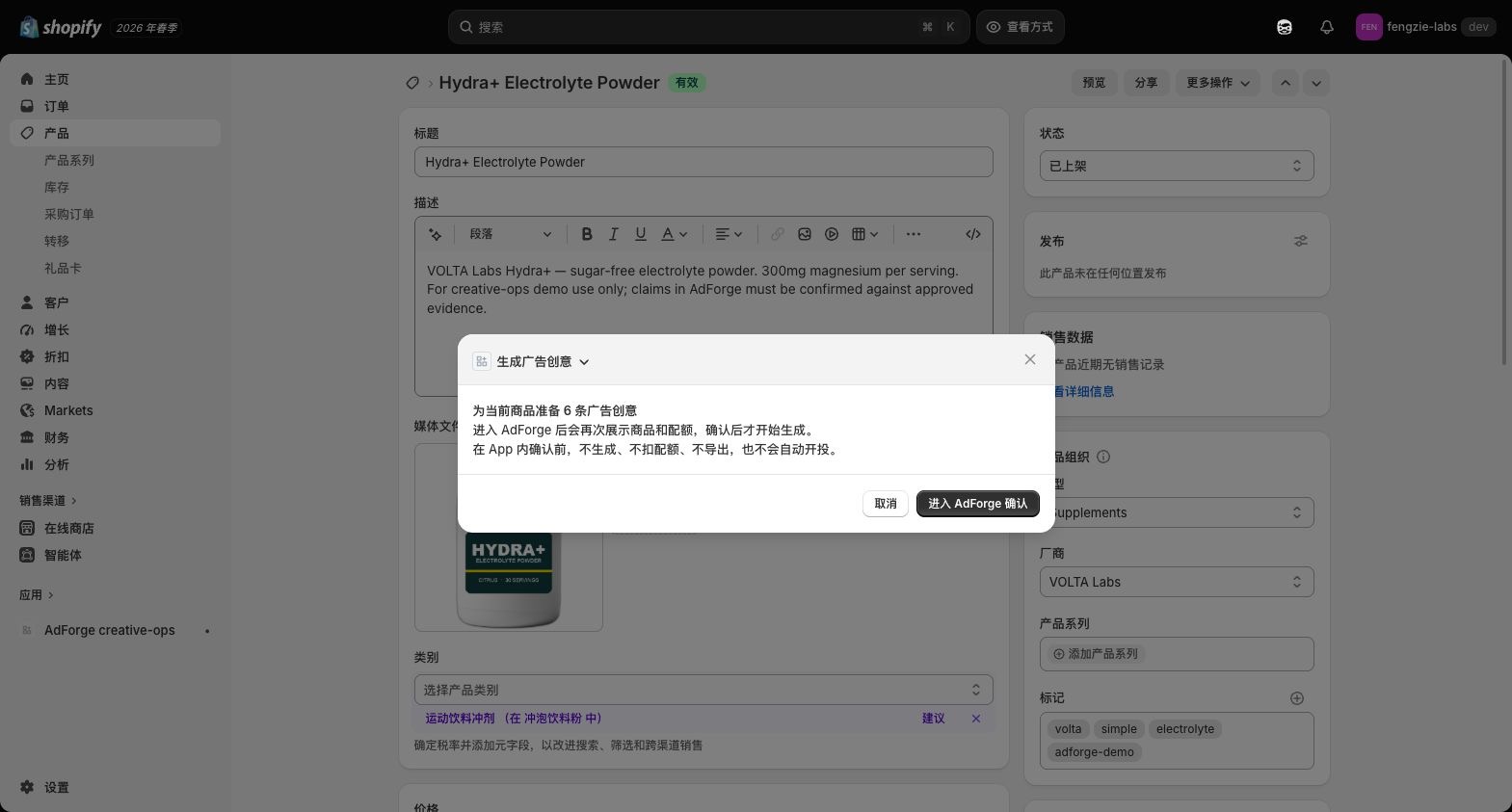Click the insert image icon

point(805,234)
